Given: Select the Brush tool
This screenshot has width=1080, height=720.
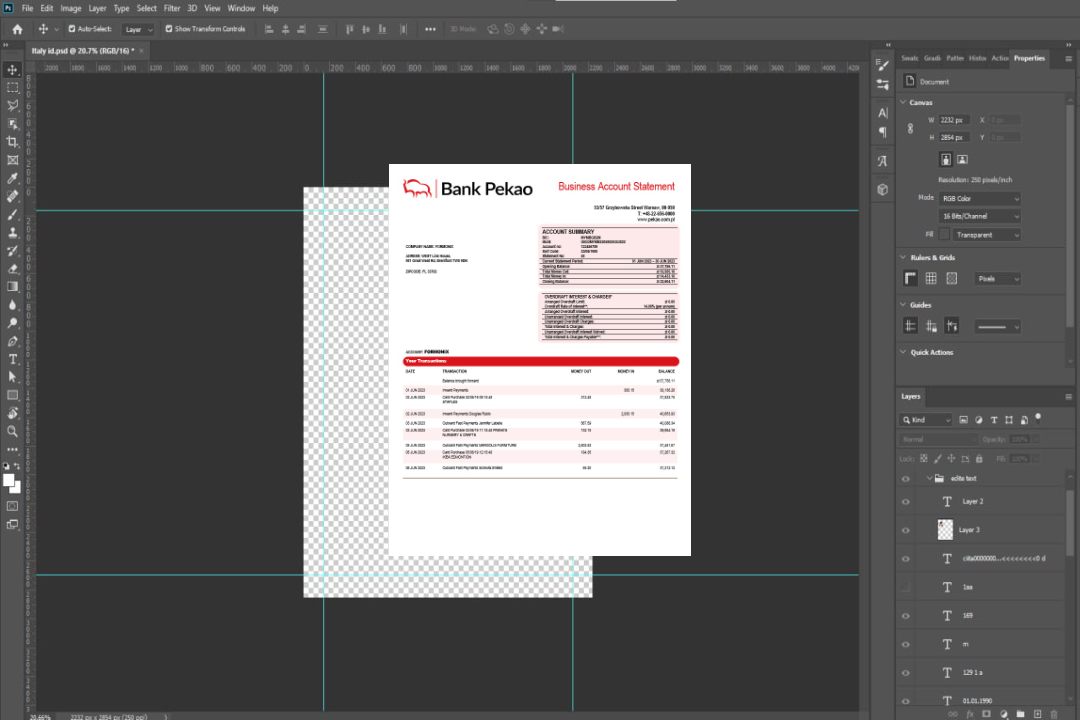Looking at the screenshot, I should (12, 214).
